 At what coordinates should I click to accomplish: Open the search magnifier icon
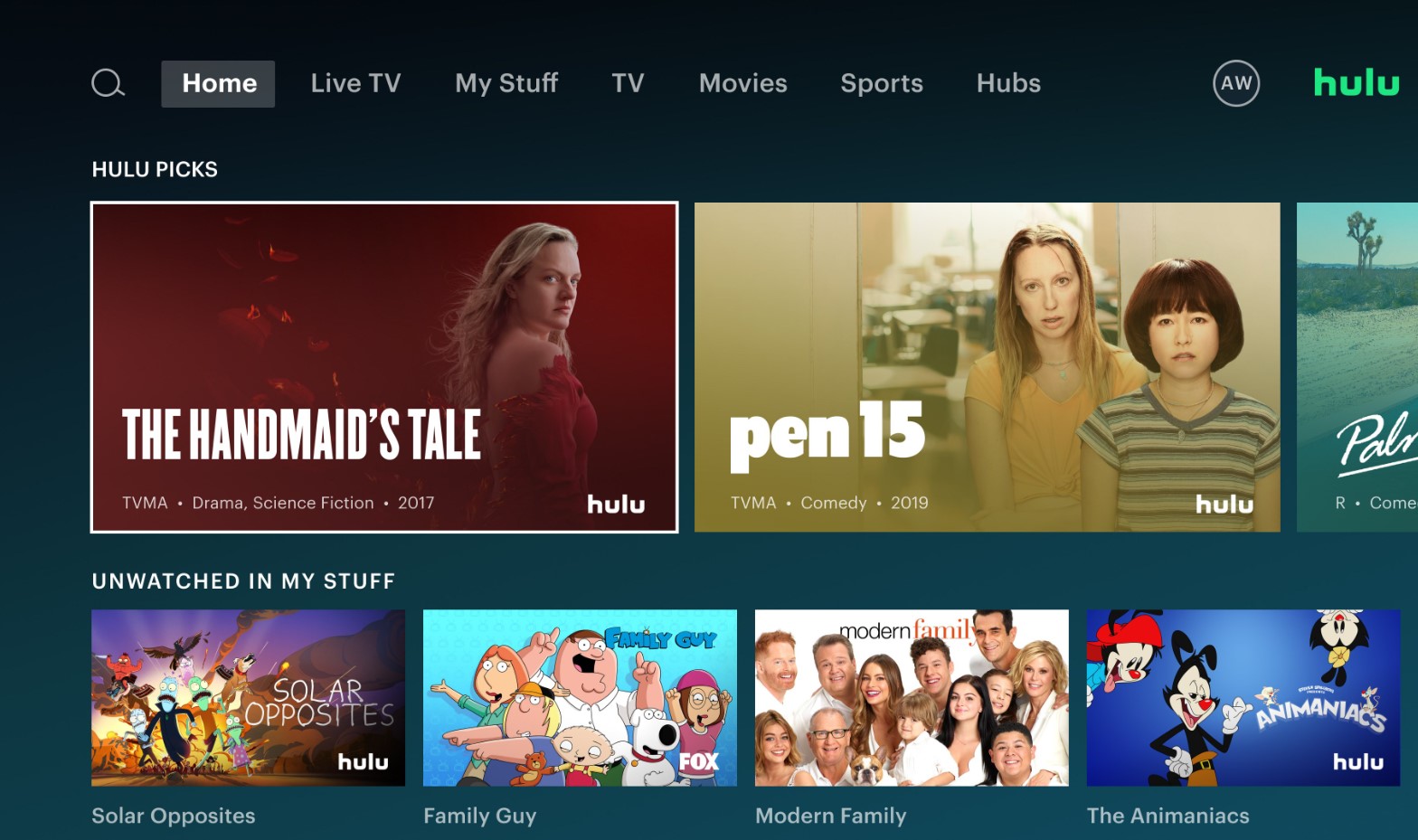109,83
